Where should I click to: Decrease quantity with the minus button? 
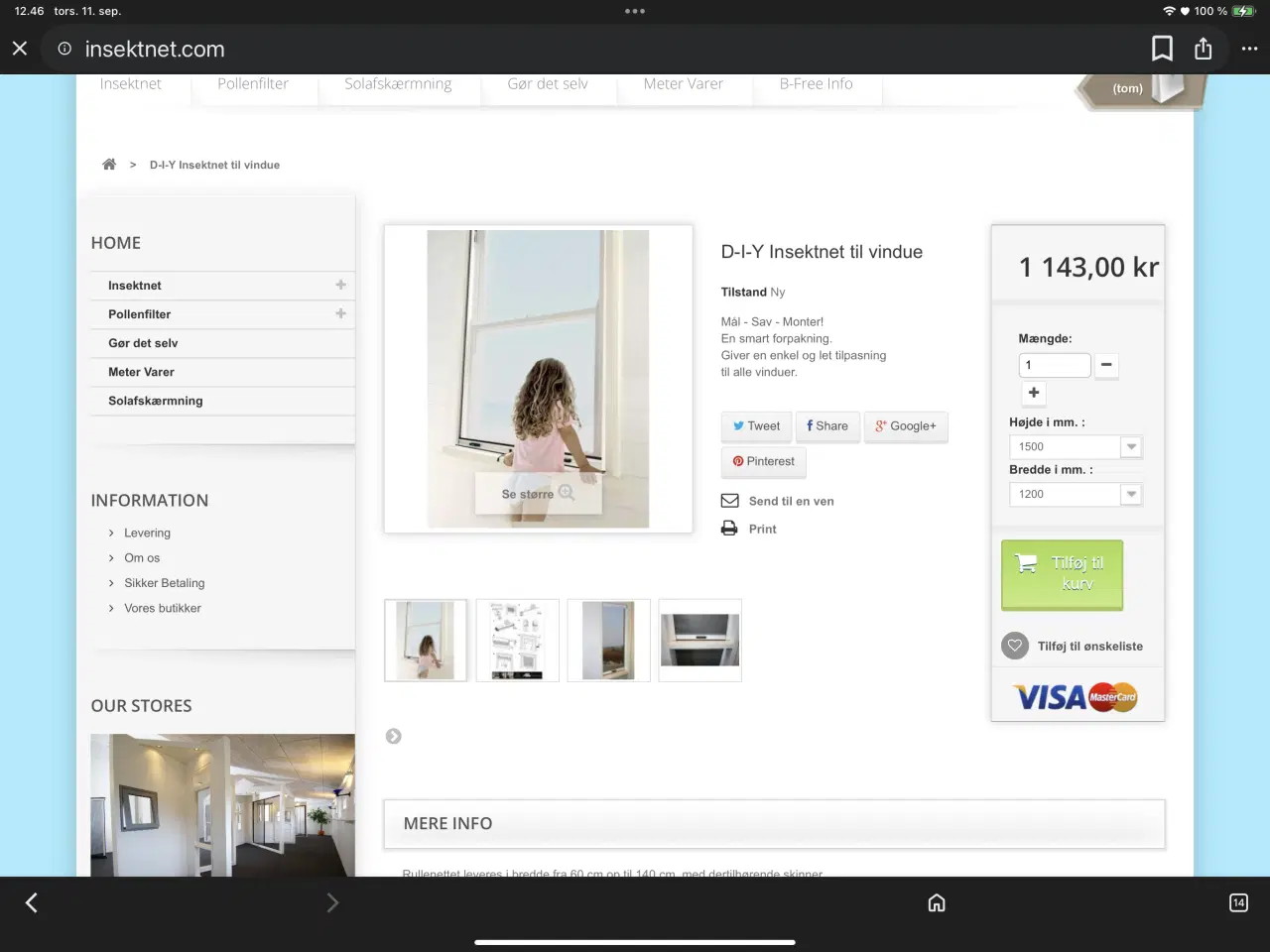1106,365
